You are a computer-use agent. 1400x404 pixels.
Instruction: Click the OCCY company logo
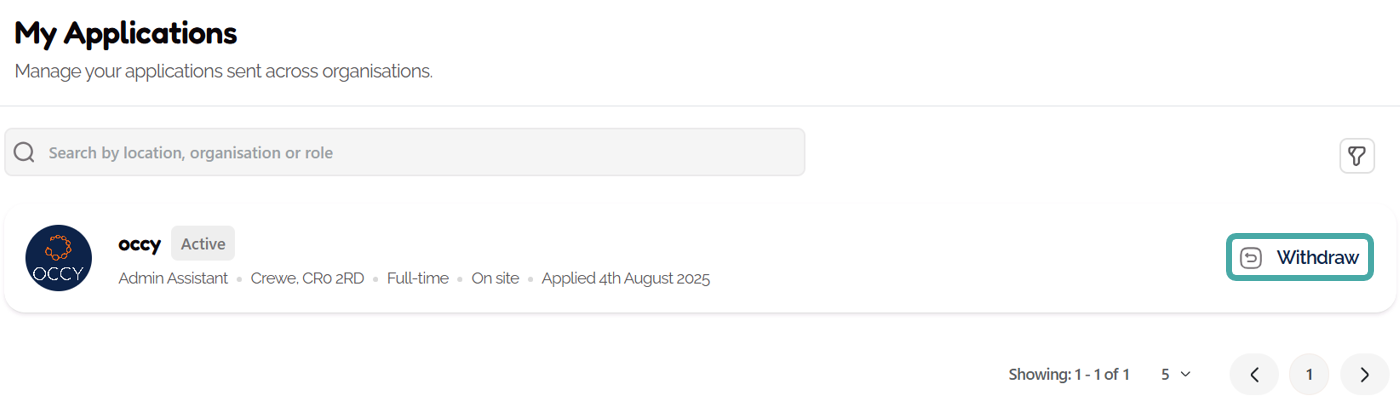pos(59,258)
